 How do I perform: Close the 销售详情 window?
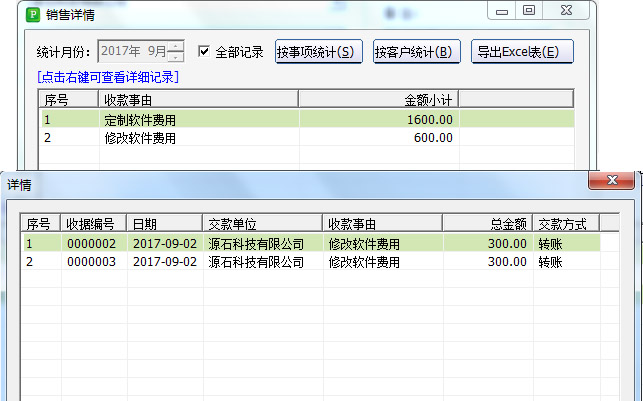(566, 11)
